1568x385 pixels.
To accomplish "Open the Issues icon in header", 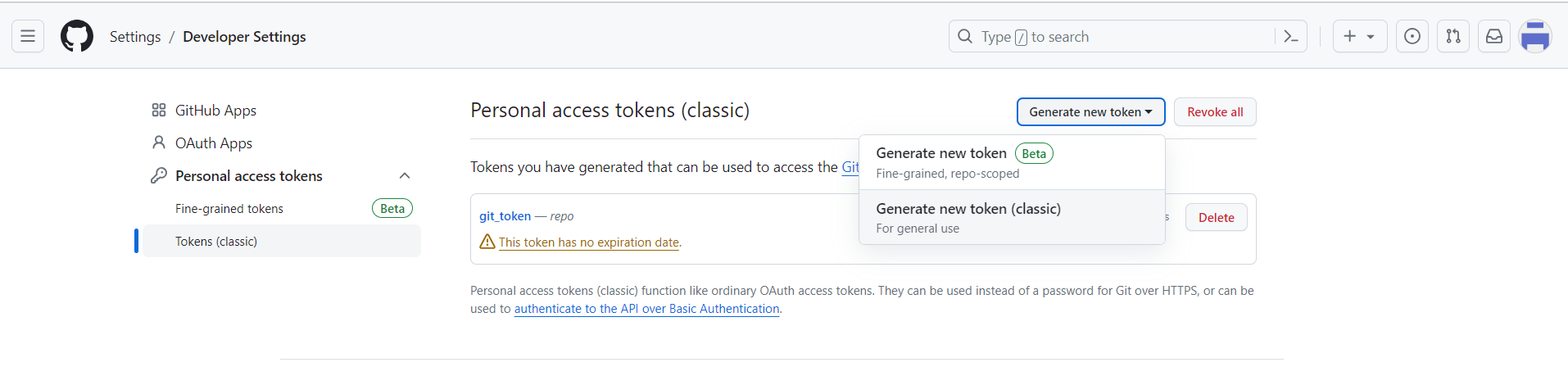I will click(1412, 36).
